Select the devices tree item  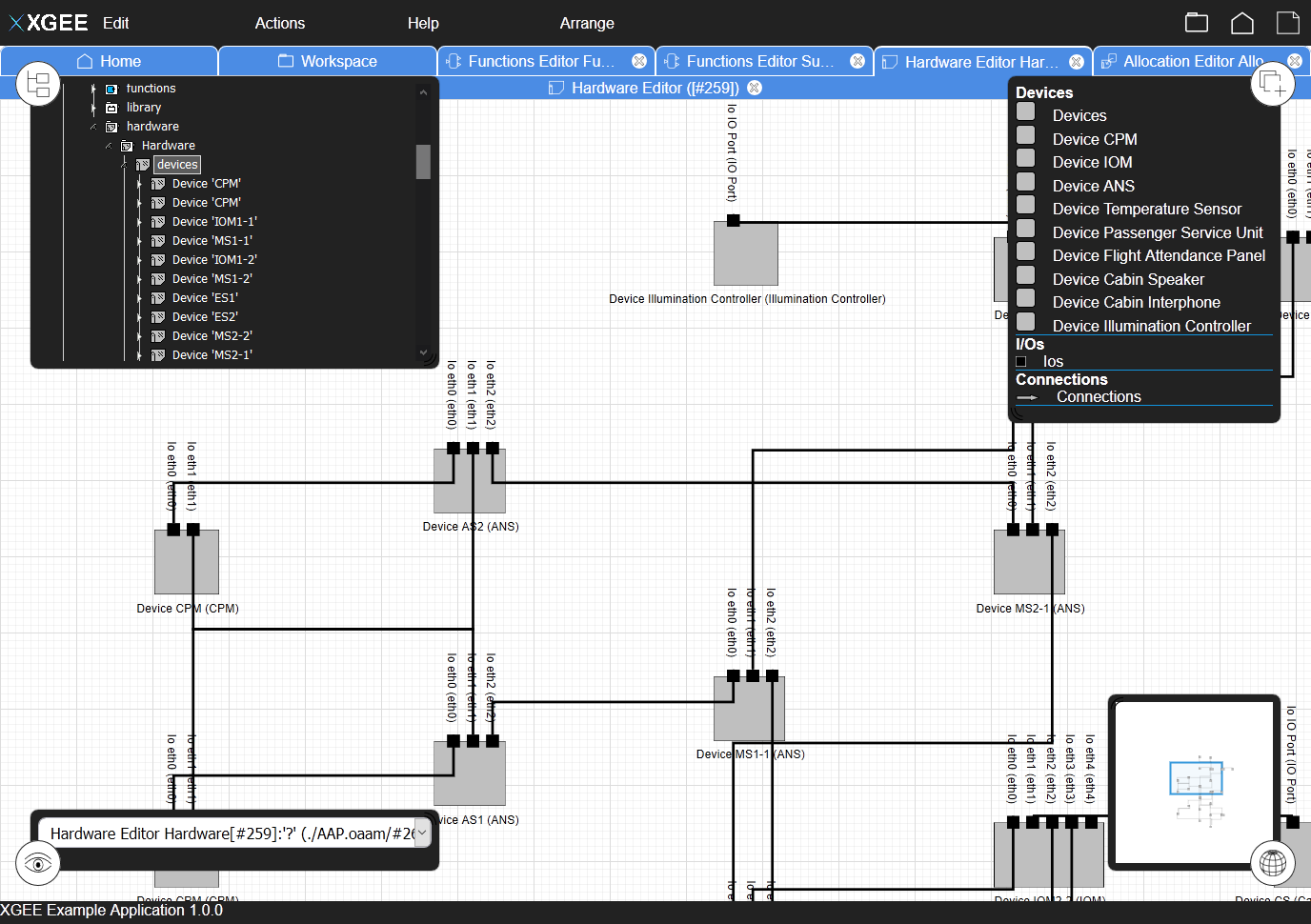click(177, 165)
